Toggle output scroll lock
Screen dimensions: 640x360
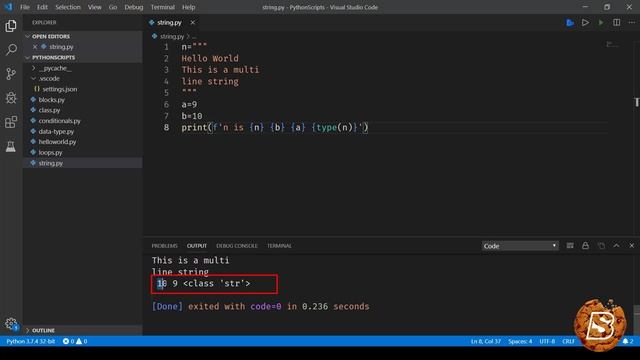pyautogui.click(x=585, y=245)
